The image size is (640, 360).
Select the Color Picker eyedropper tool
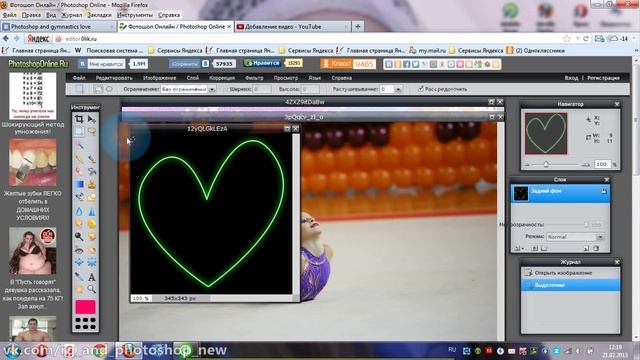79,277
